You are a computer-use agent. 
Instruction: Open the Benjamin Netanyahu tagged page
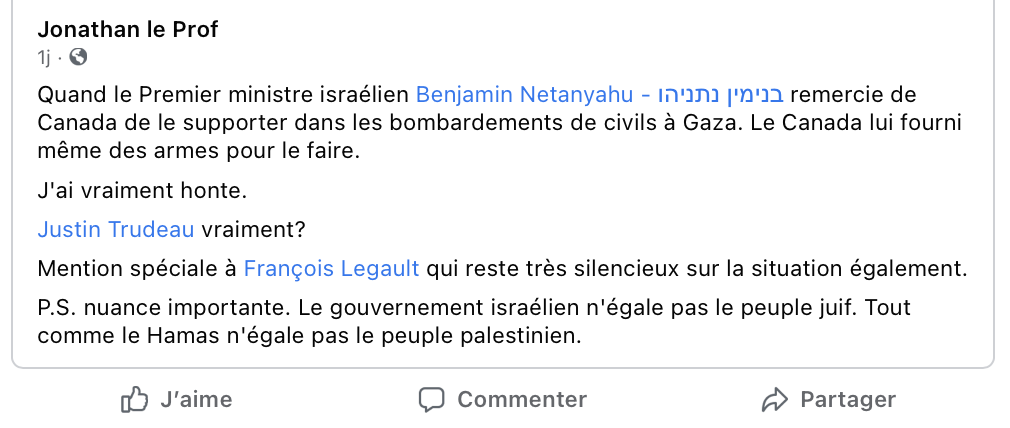click(x=524, y=96)
